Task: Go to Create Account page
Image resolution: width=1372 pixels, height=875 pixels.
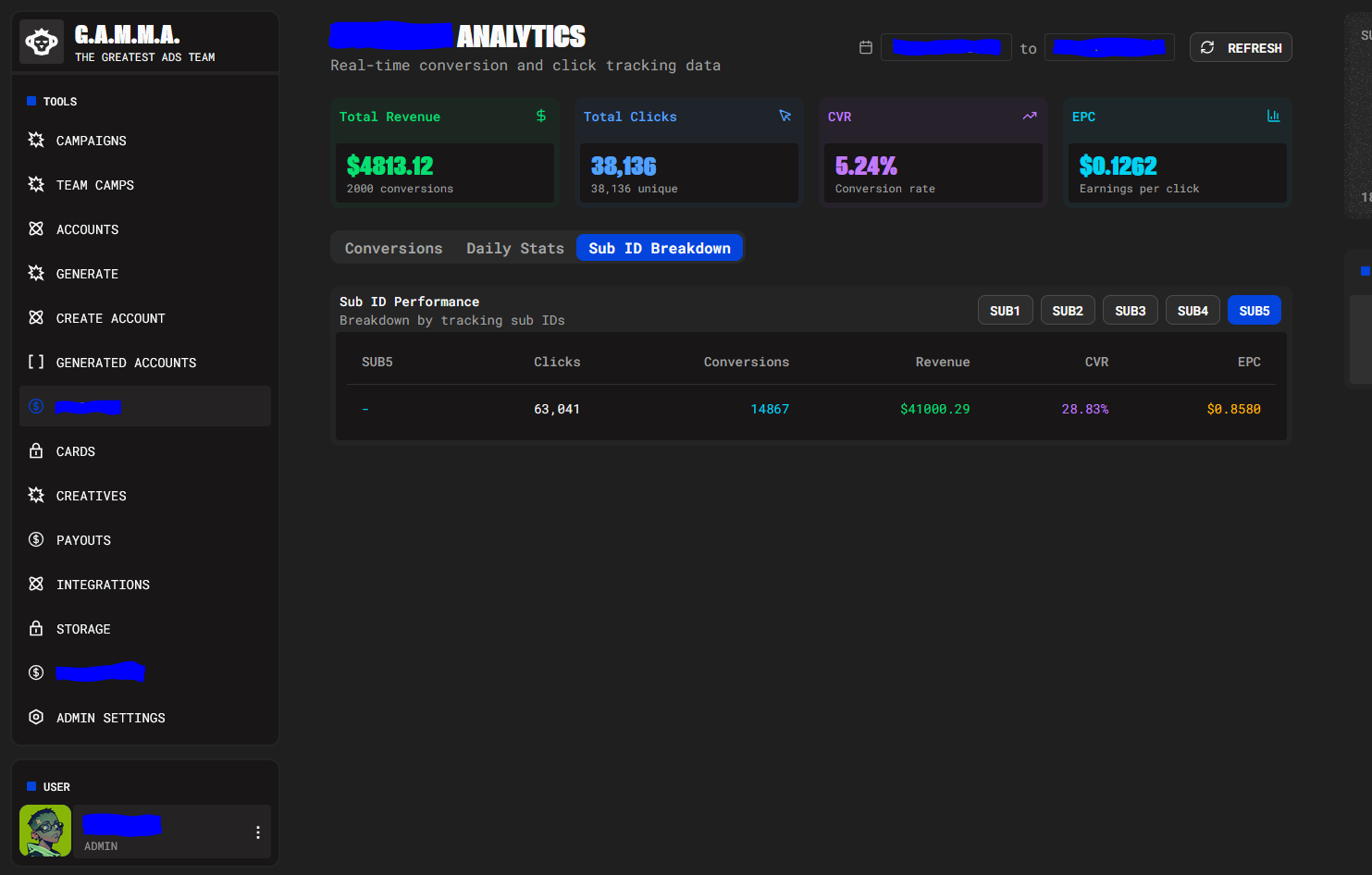Action: click(110, 318)
